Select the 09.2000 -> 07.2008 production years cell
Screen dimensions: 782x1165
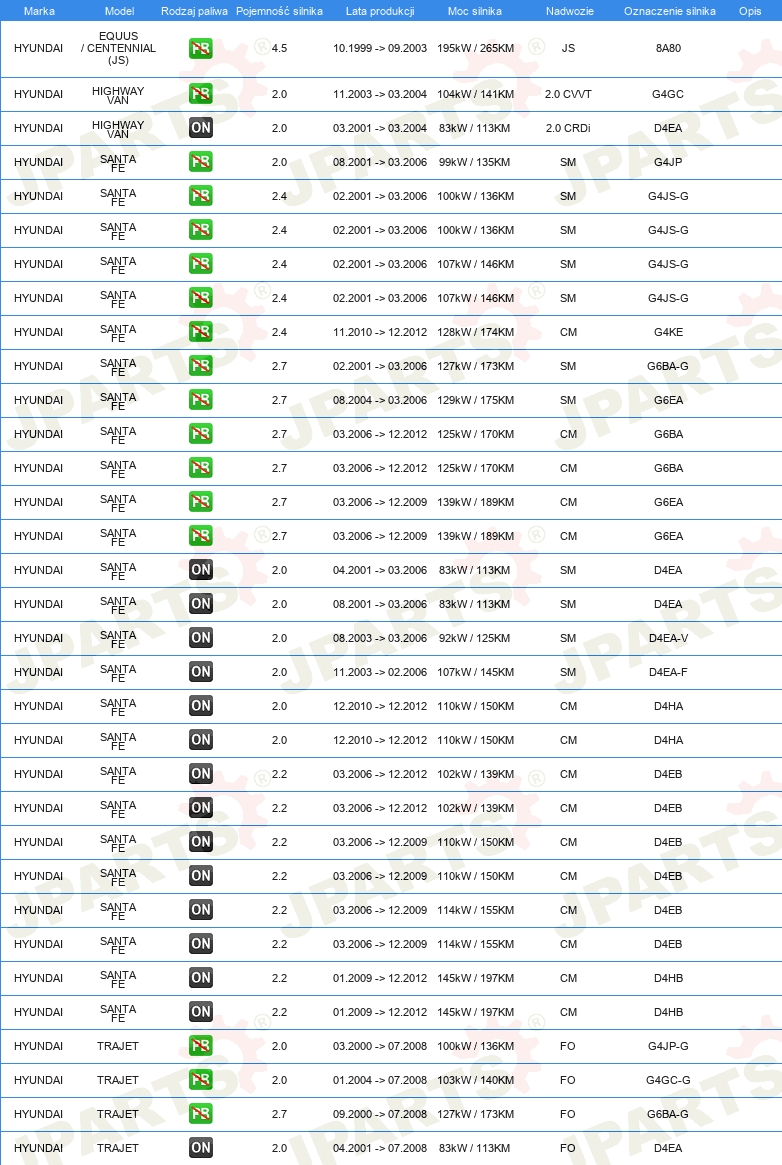click(x=379, y=1114)
